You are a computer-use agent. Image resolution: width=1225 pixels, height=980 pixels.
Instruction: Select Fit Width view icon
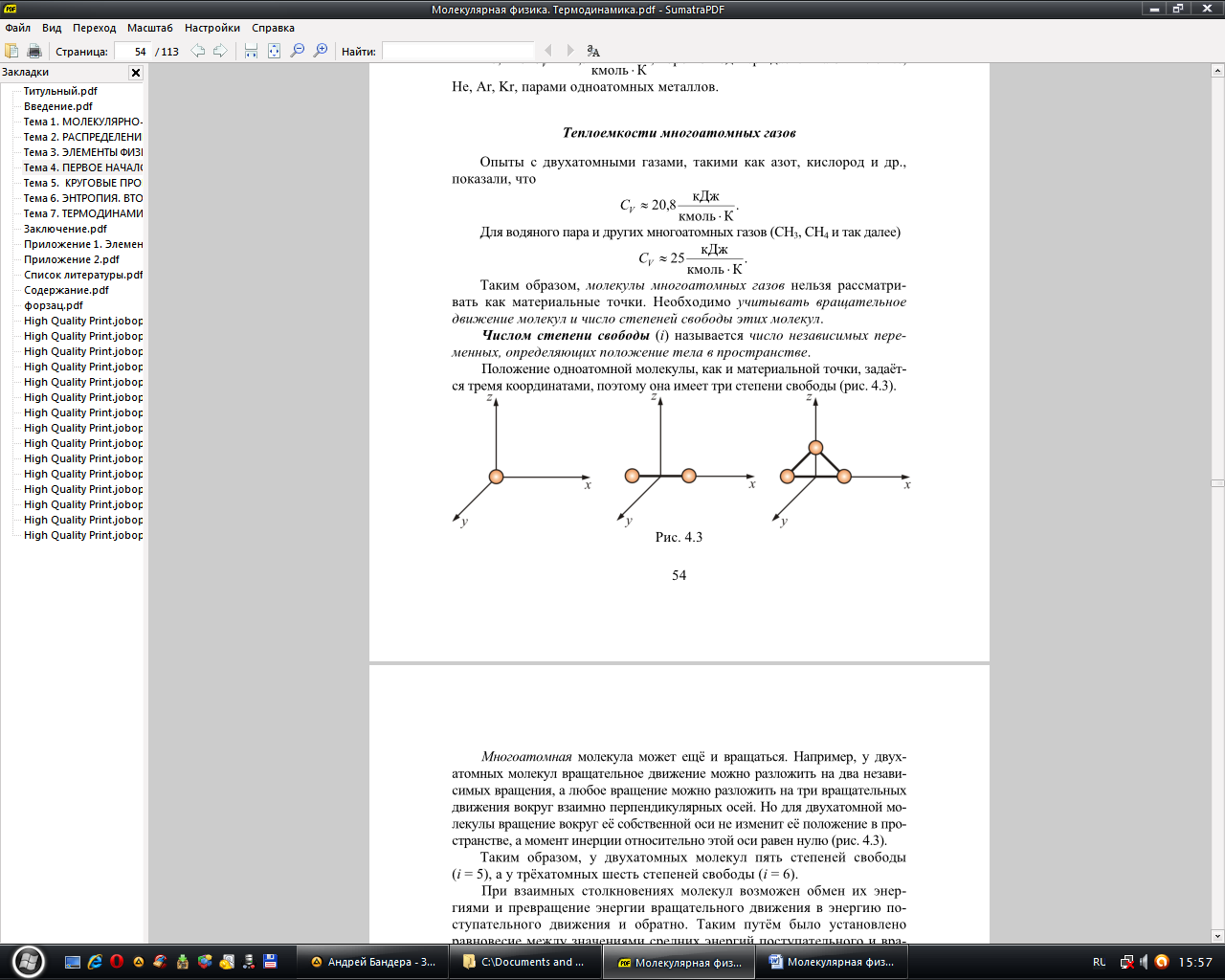tap(251, 51)
